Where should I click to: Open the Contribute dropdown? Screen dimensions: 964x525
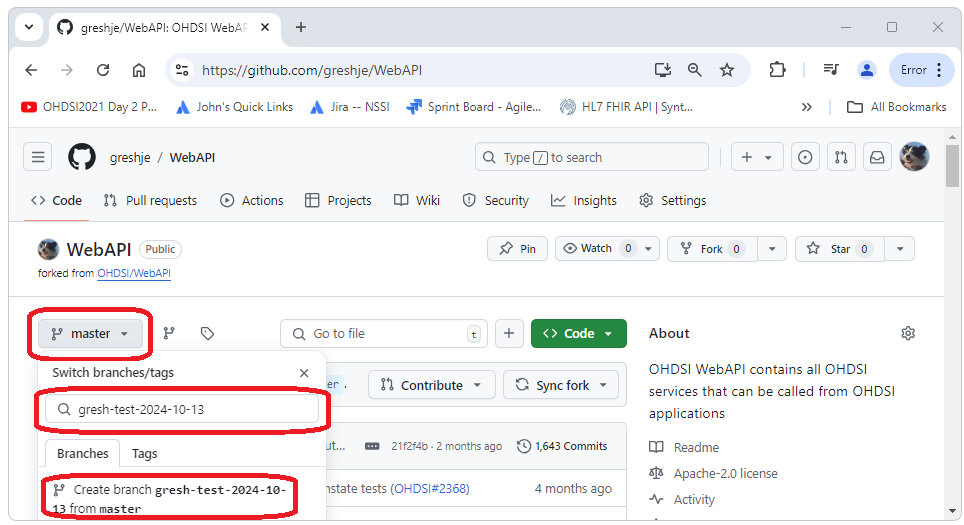431,385
